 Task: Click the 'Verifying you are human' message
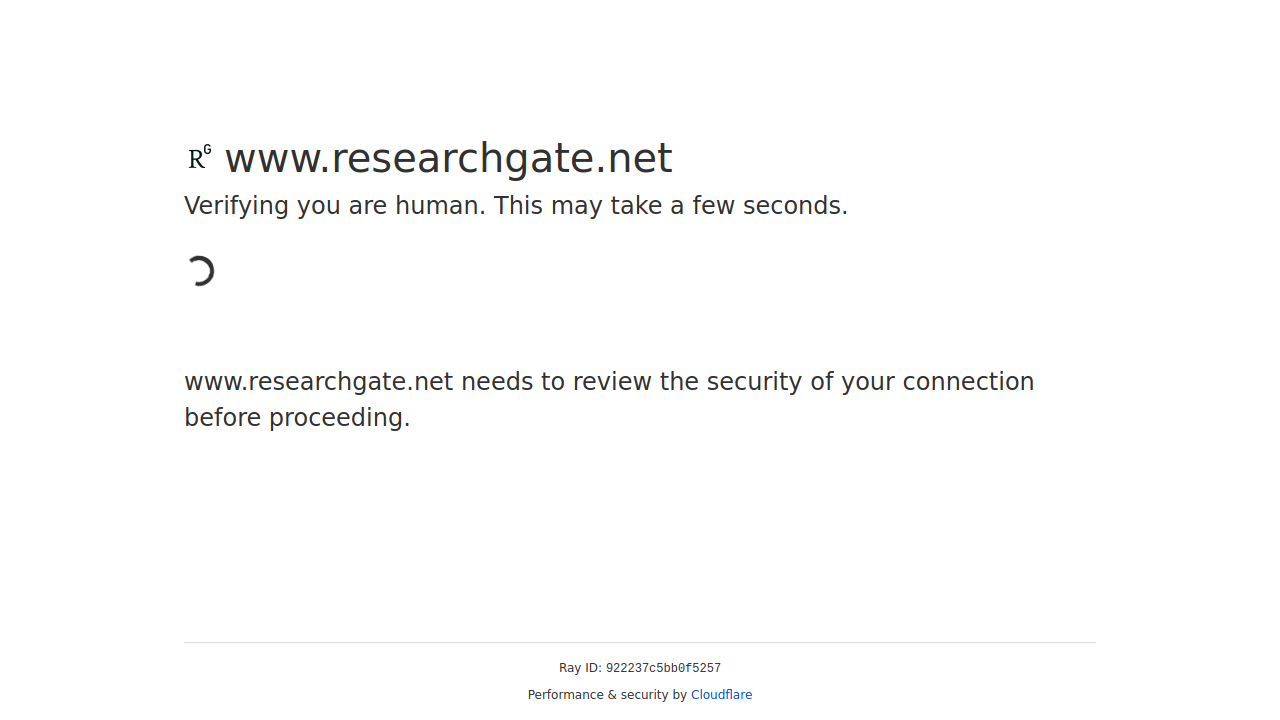(516, 206)
